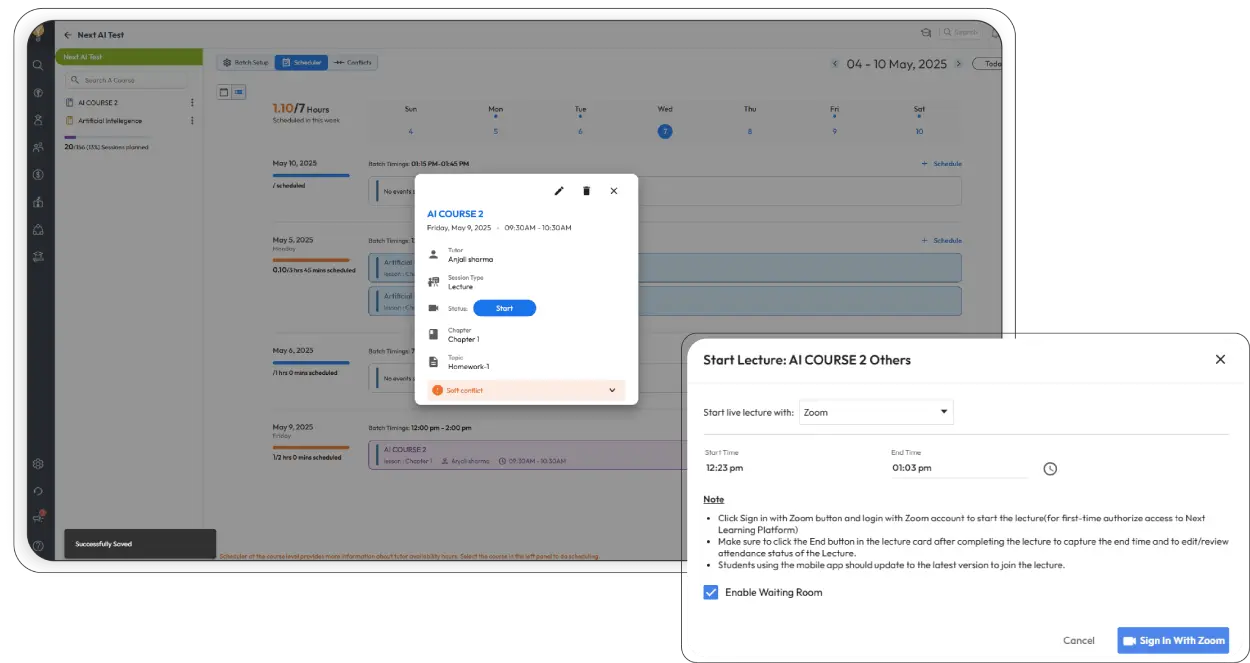
Task: Click the back arrow next to Next AI Test
Action: [67, 35]
